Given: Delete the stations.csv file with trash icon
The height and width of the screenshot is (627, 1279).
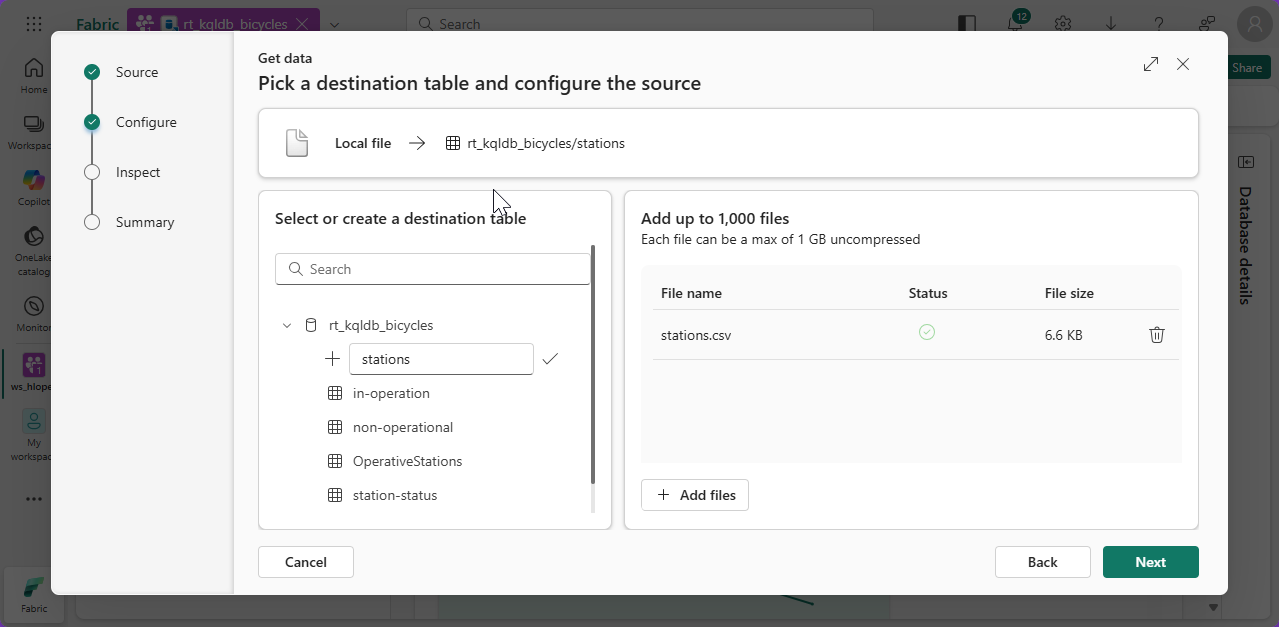Looking at the screenshot, I should (x=1156, y=335).
